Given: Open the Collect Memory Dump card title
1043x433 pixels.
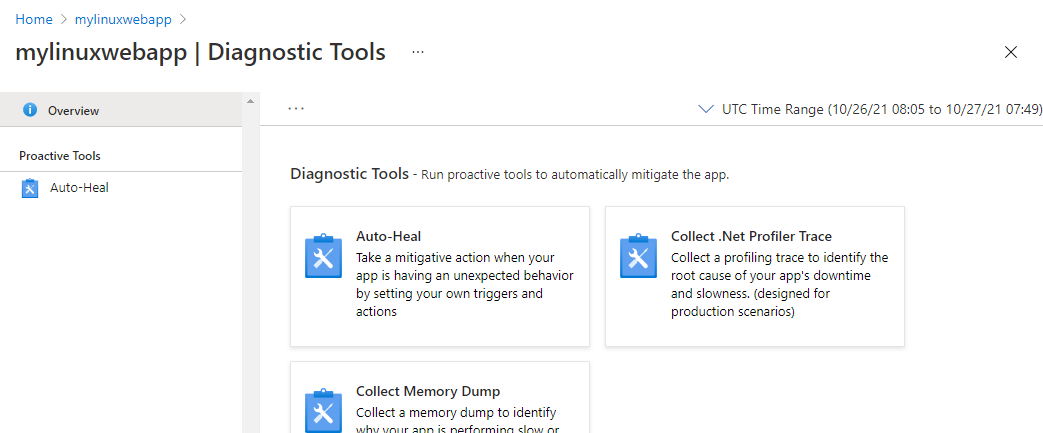Looking at the screenshot, I should [428, 390].
